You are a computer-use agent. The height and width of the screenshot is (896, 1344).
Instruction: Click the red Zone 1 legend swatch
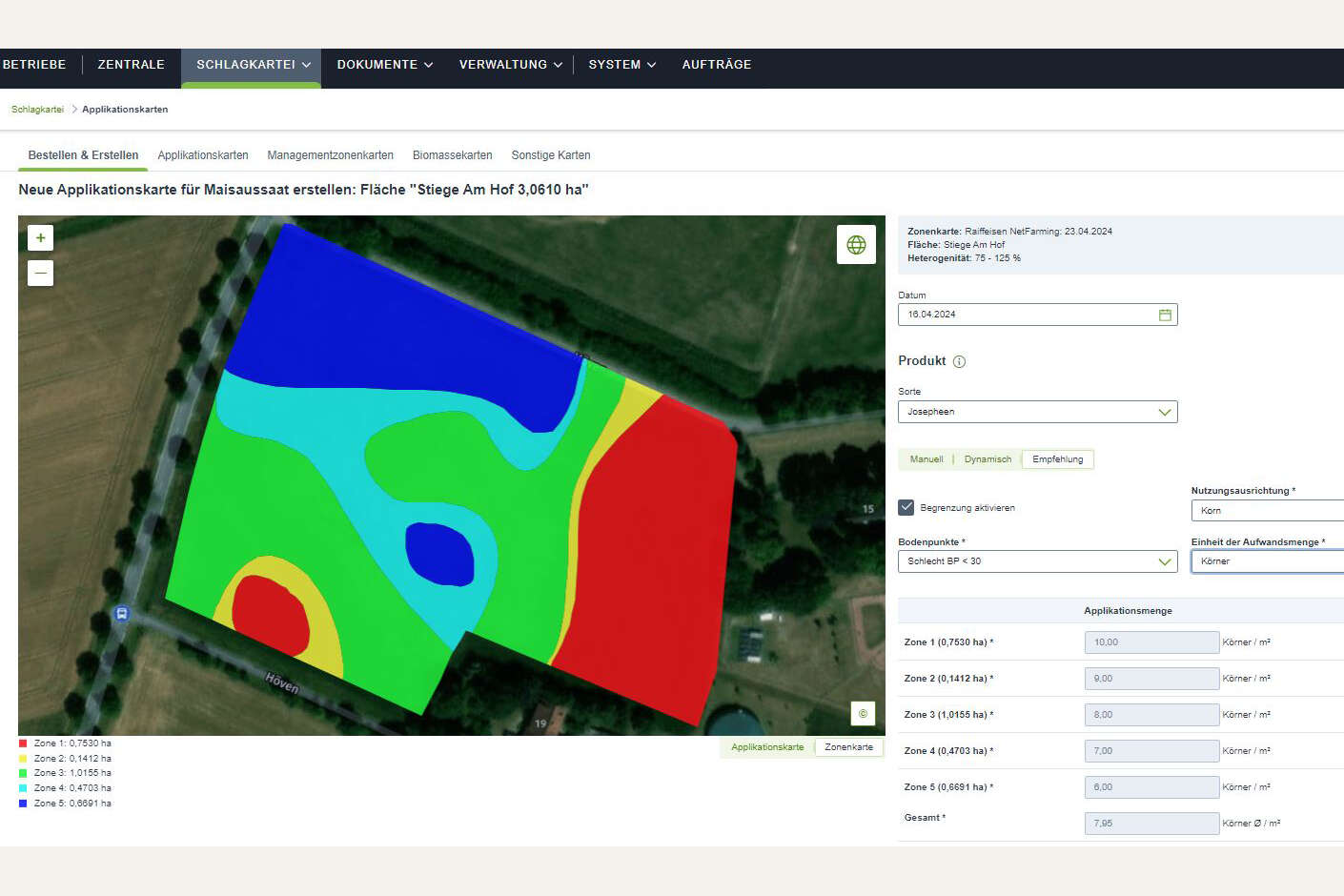click(23, 743)
